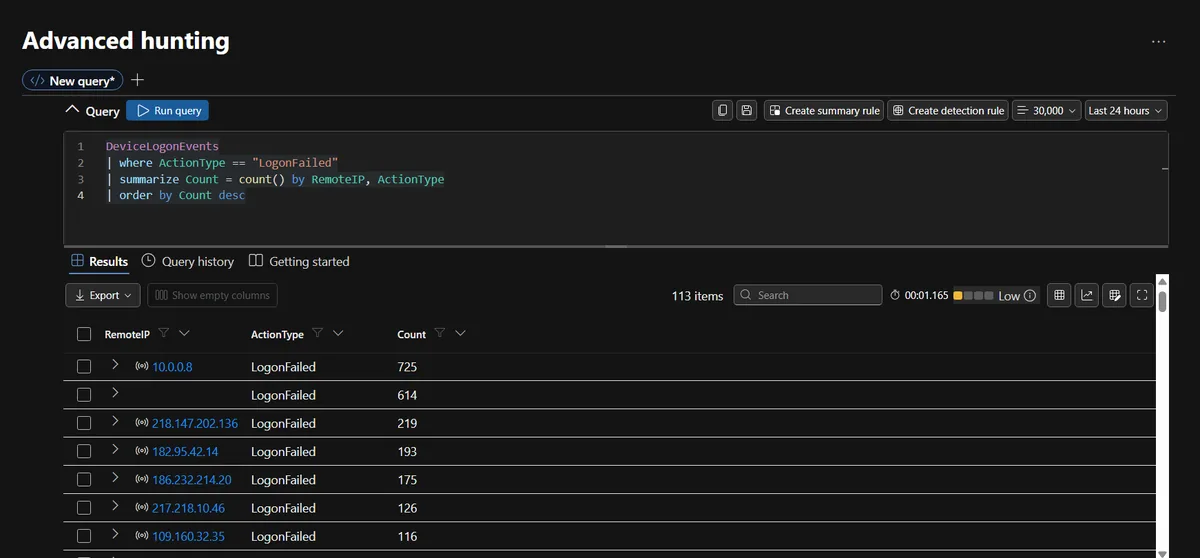This screenshot has height=558, width=1200.
Task: Click the filter icon on RemoteIP column
Action: (164, 334)
